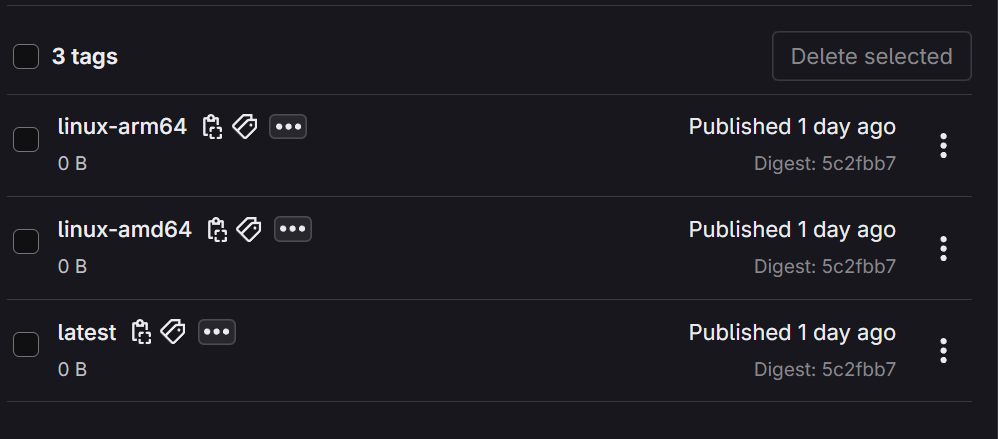The width and height of the screenshot is (998, 439).
Task: Expand ellipsis details for linux-amd64
Action: coord(293,230)
